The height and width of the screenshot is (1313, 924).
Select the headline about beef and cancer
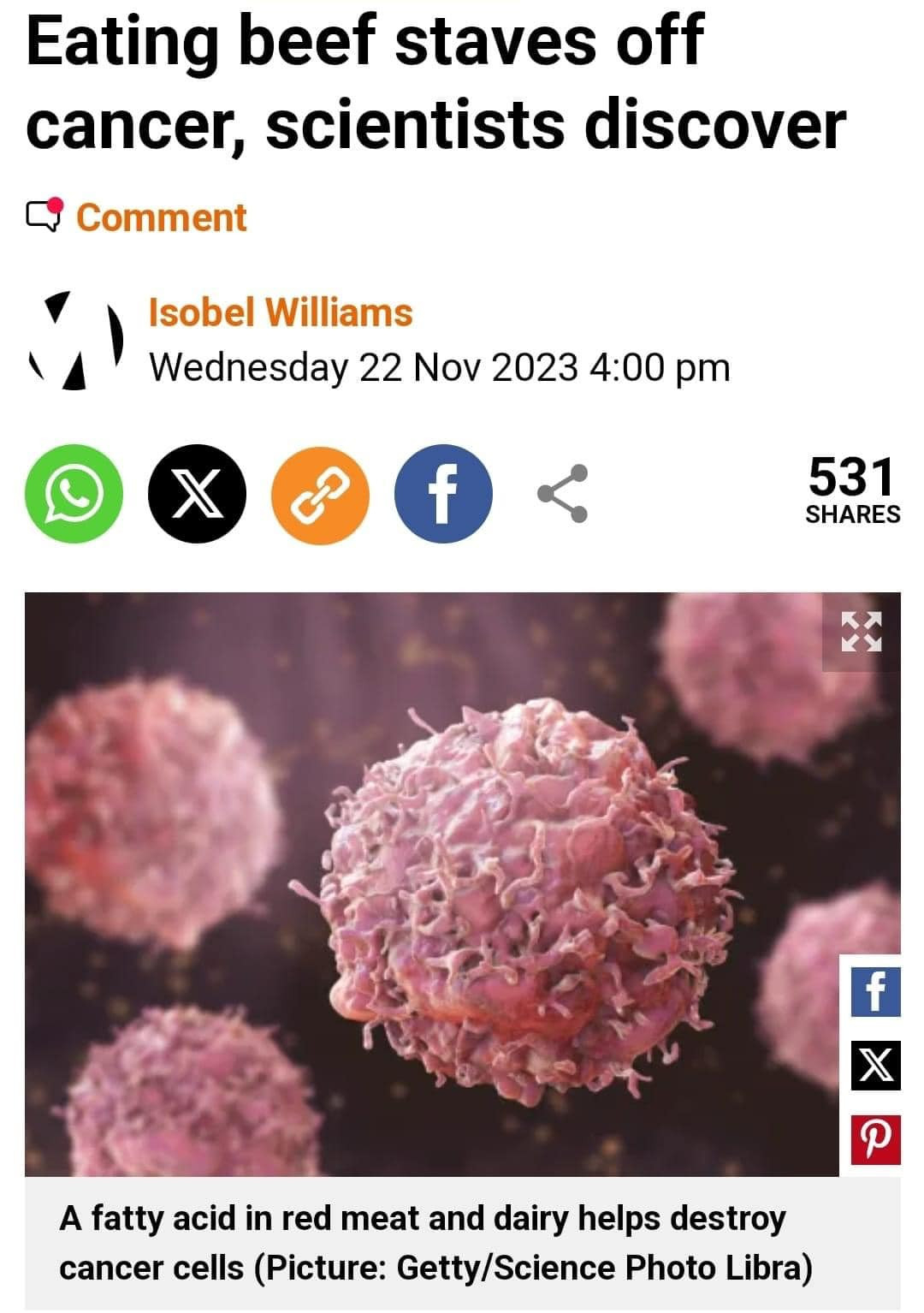(436, 83)
